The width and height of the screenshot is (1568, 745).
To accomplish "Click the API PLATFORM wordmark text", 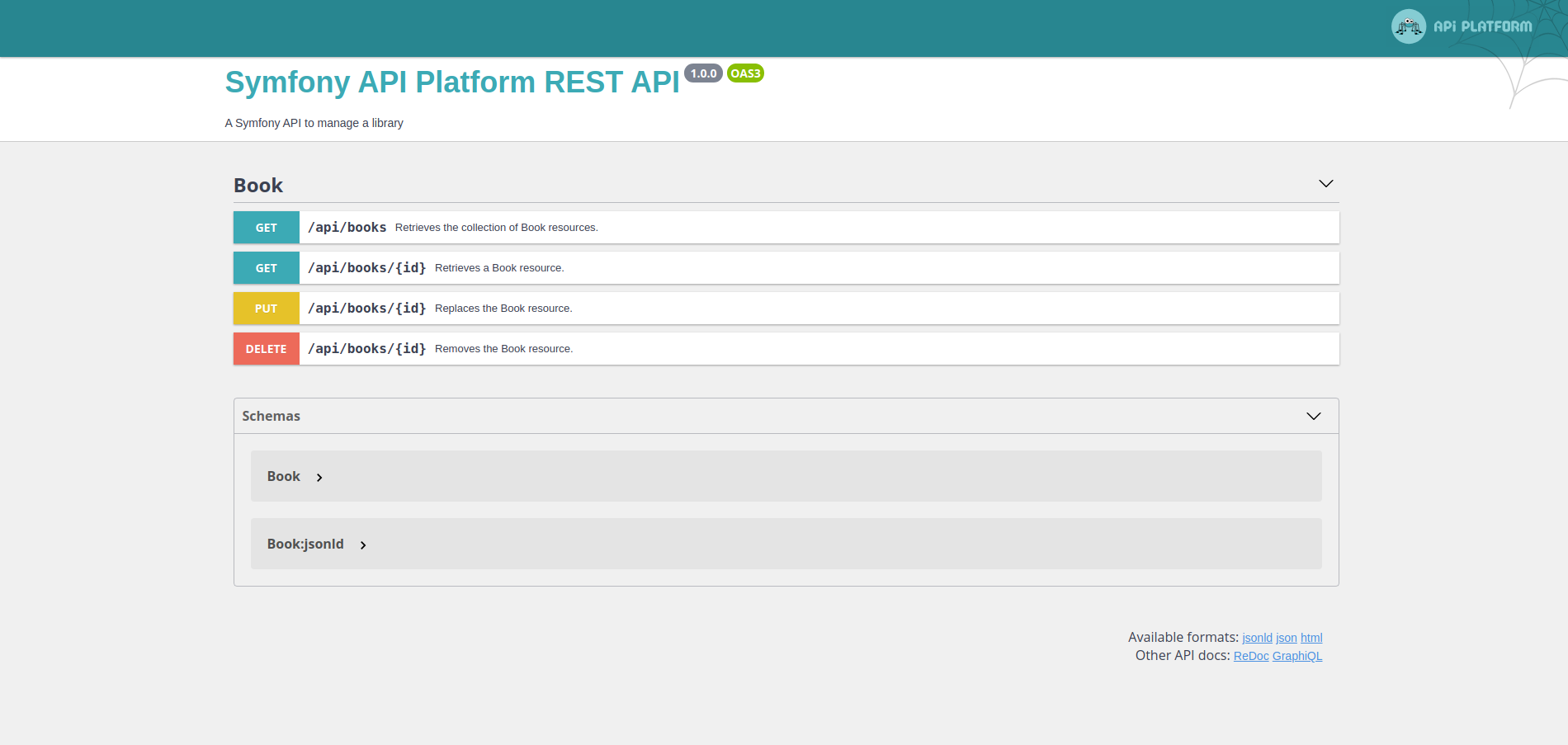I will (x=1483, y=26).
